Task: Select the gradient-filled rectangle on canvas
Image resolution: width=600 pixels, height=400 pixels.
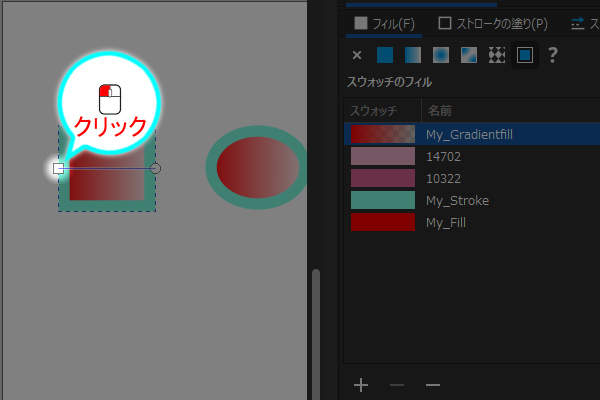Action: coord(107,180)
